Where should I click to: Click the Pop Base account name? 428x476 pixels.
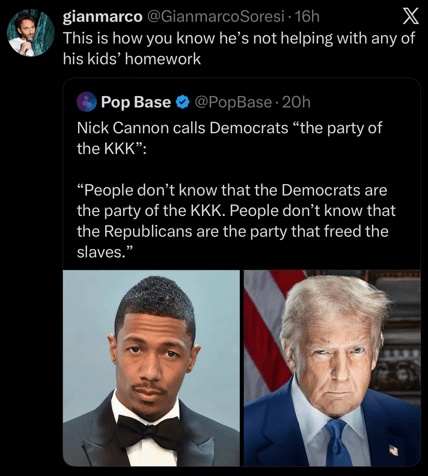pyautogui.click(x=136, y=102)
